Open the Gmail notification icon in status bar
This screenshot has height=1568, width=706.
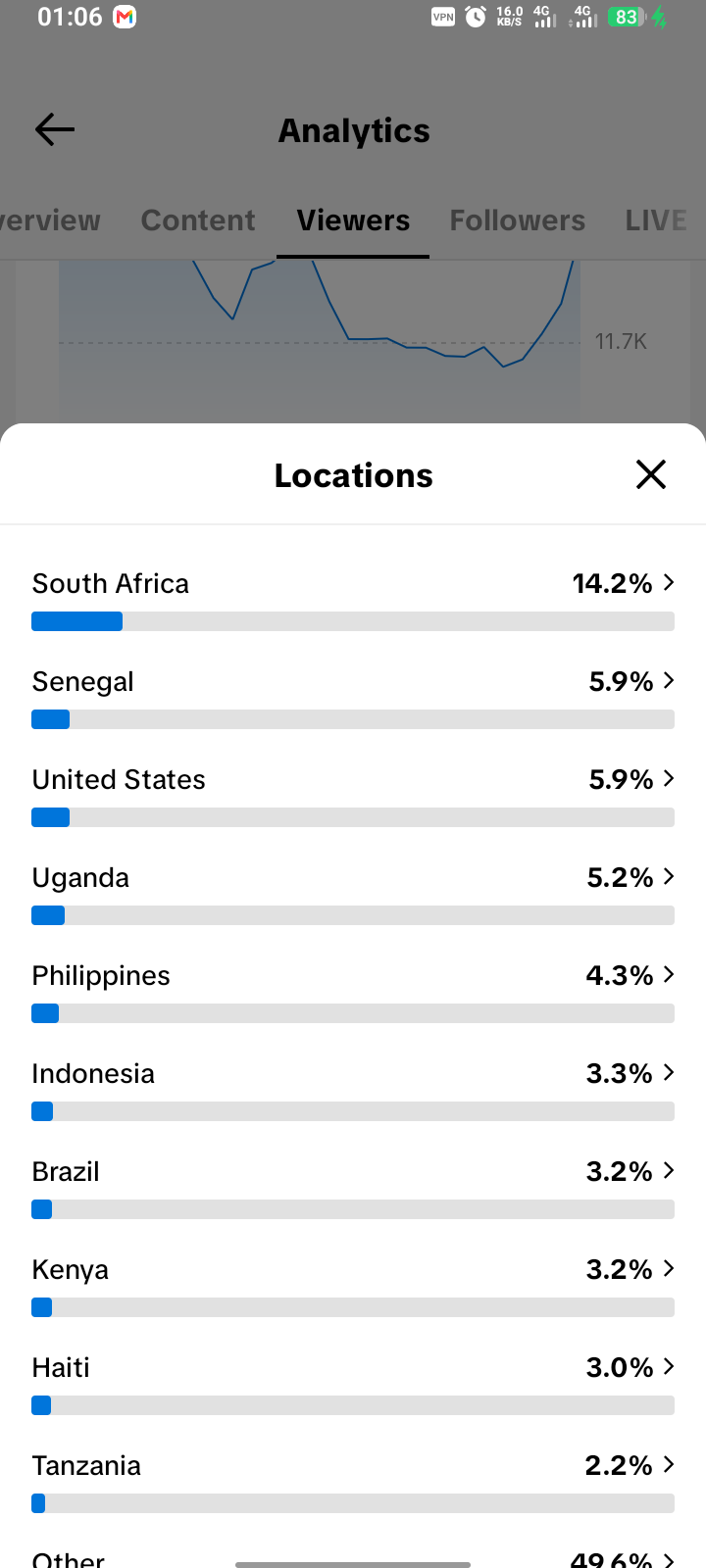click(125, 17)
